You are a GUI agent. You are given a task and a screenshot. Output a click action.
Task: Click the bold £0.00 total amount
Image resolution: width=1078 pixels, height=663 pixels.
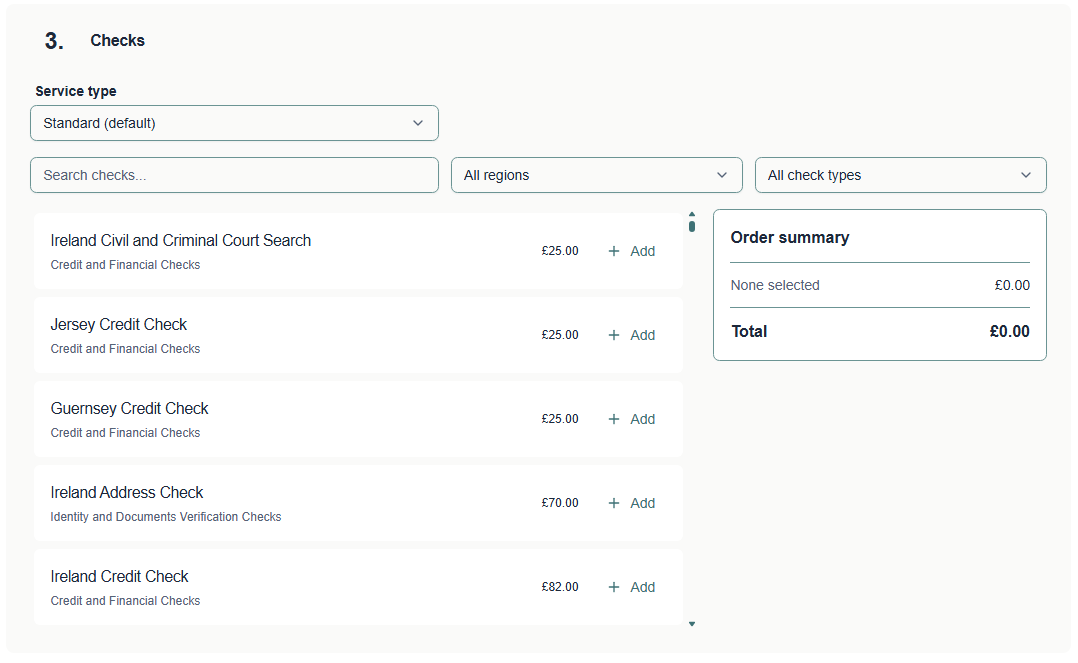pos(1009,332)
